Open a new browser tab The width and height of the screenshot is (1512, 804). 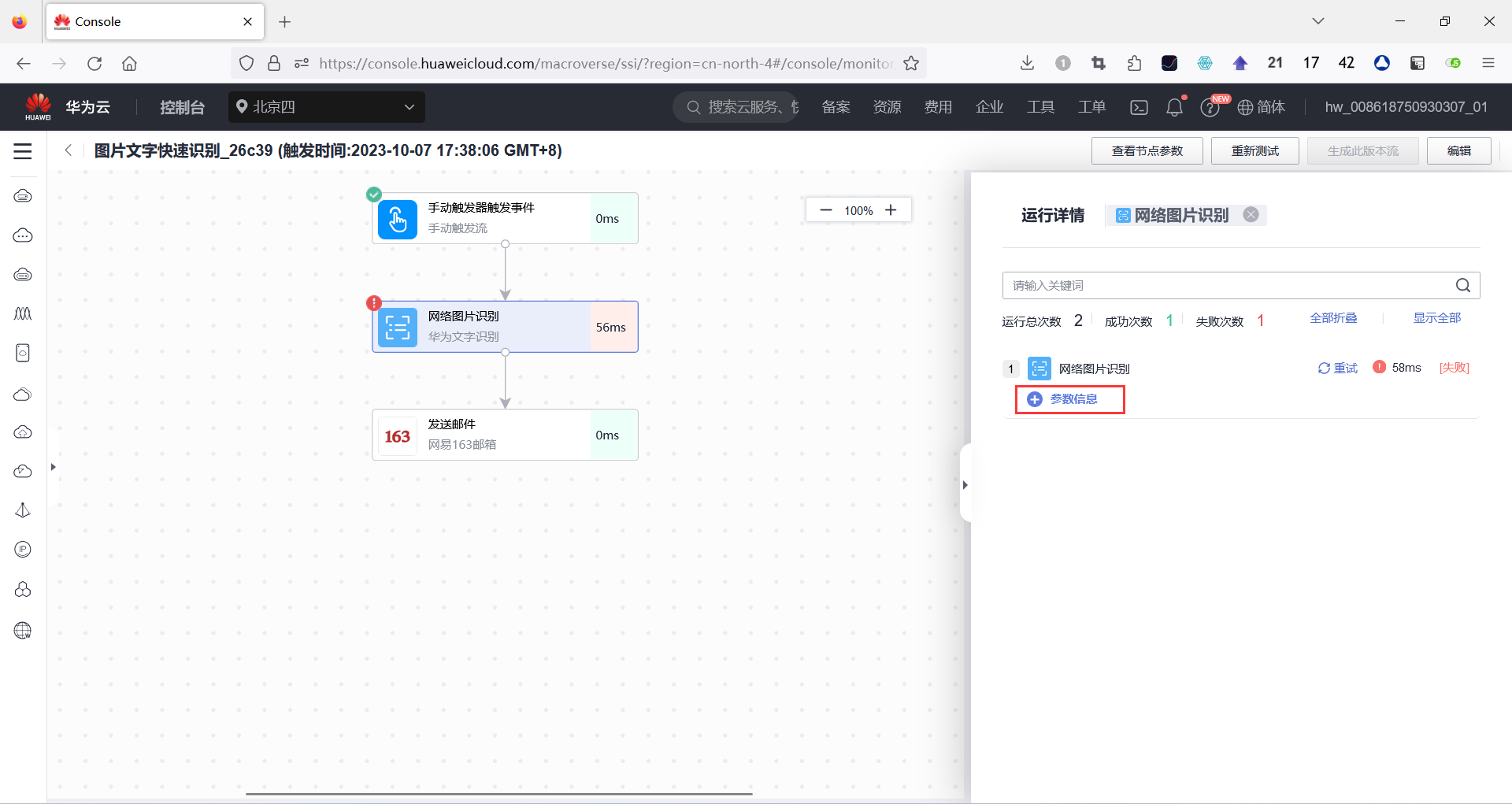coord(285,22)
